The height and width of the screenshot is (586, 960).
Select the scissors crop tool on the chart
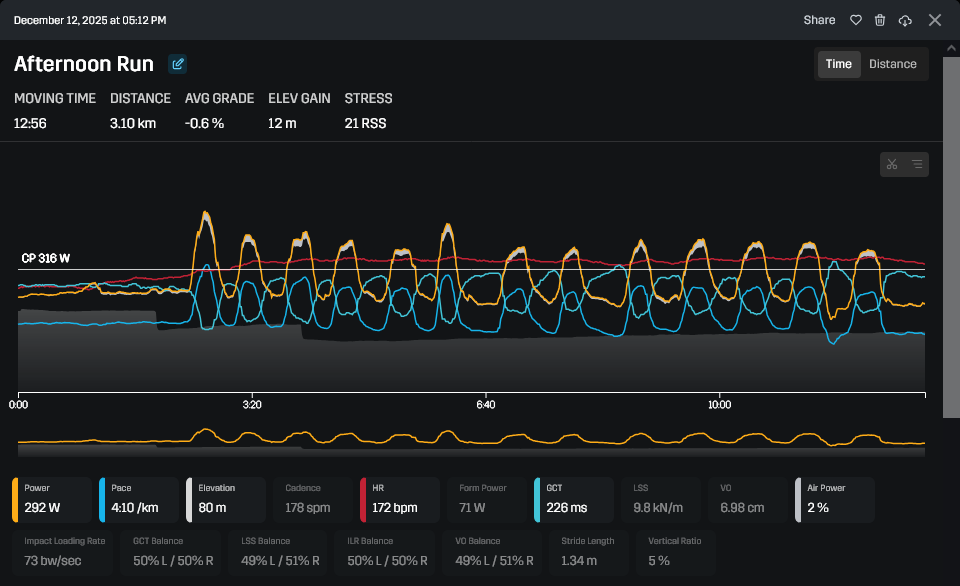click(892, 164)
